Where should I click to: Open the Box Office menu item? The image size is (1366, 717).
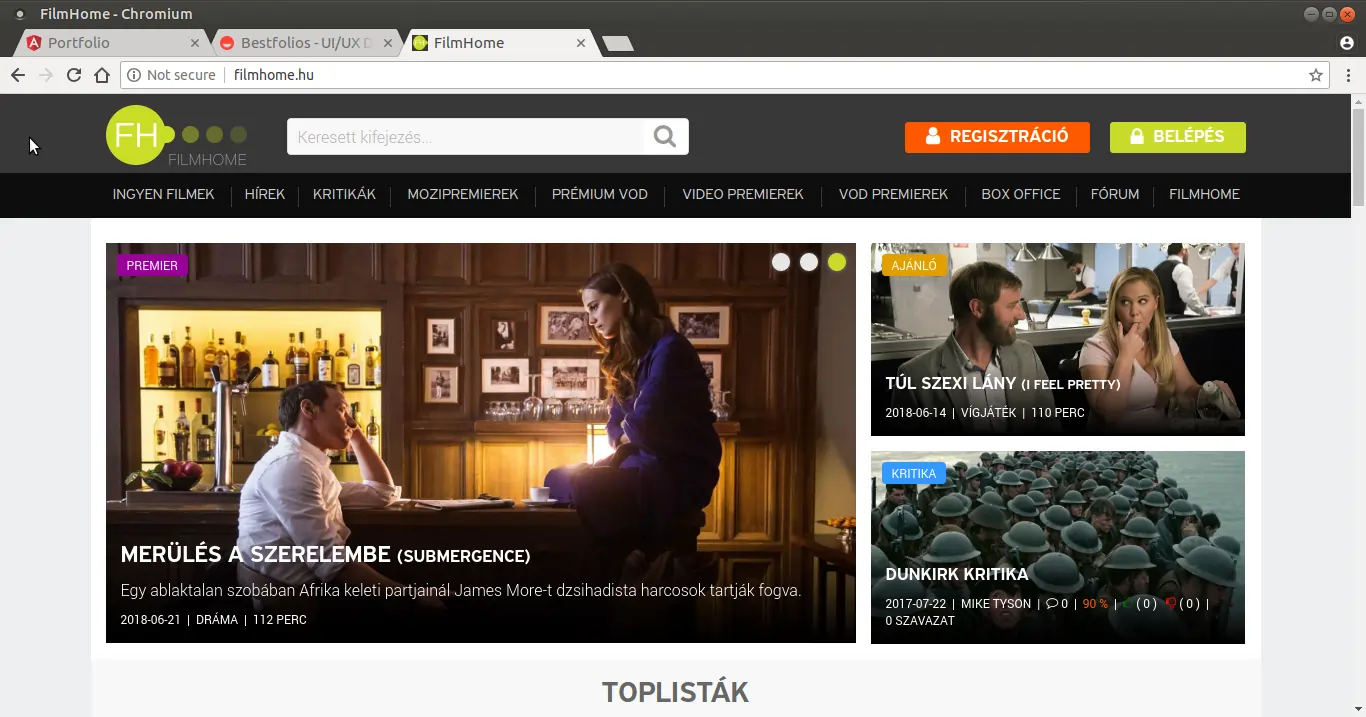[x=1020, y=194]
